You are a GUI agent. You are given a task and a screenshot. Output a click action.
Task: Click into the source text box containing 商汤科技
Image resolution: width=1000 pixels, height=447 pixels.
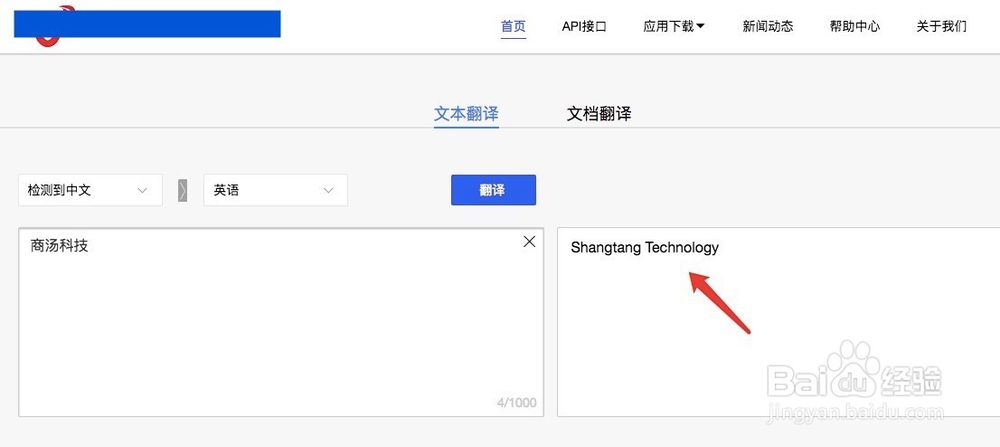281,322
